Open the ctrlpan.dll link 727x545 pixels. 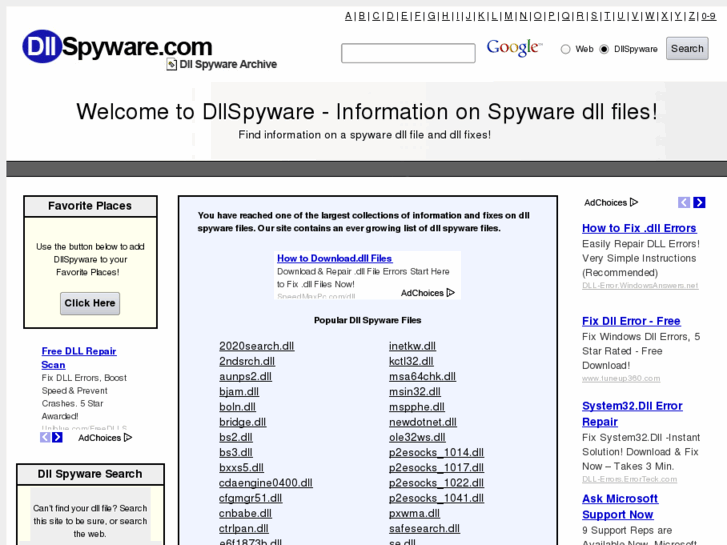[243, 529]
